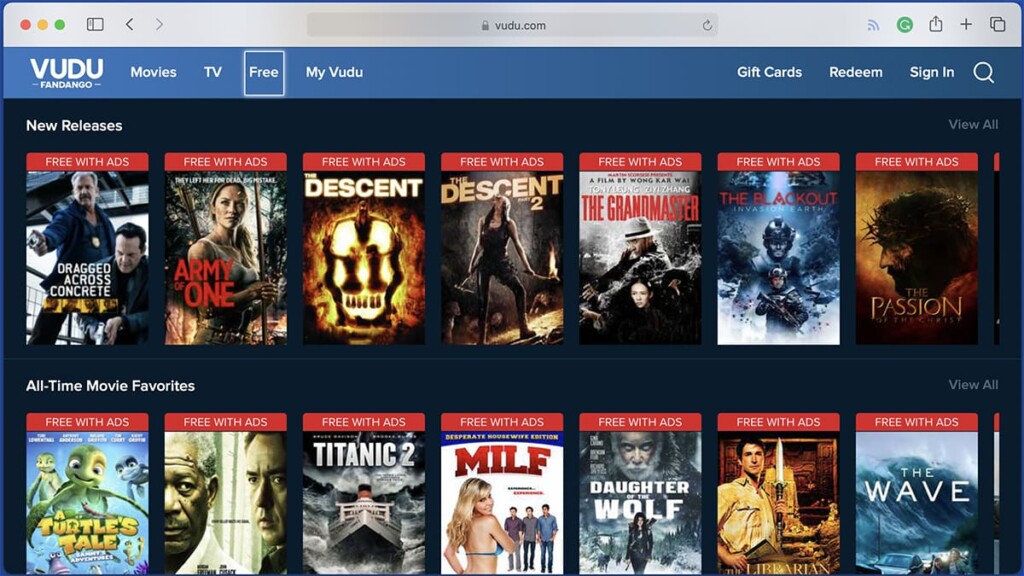Image resolution: width=1024 pixels, height=576 pixels.
Task: Open the Army of One poster
Action: coord(225,249)
